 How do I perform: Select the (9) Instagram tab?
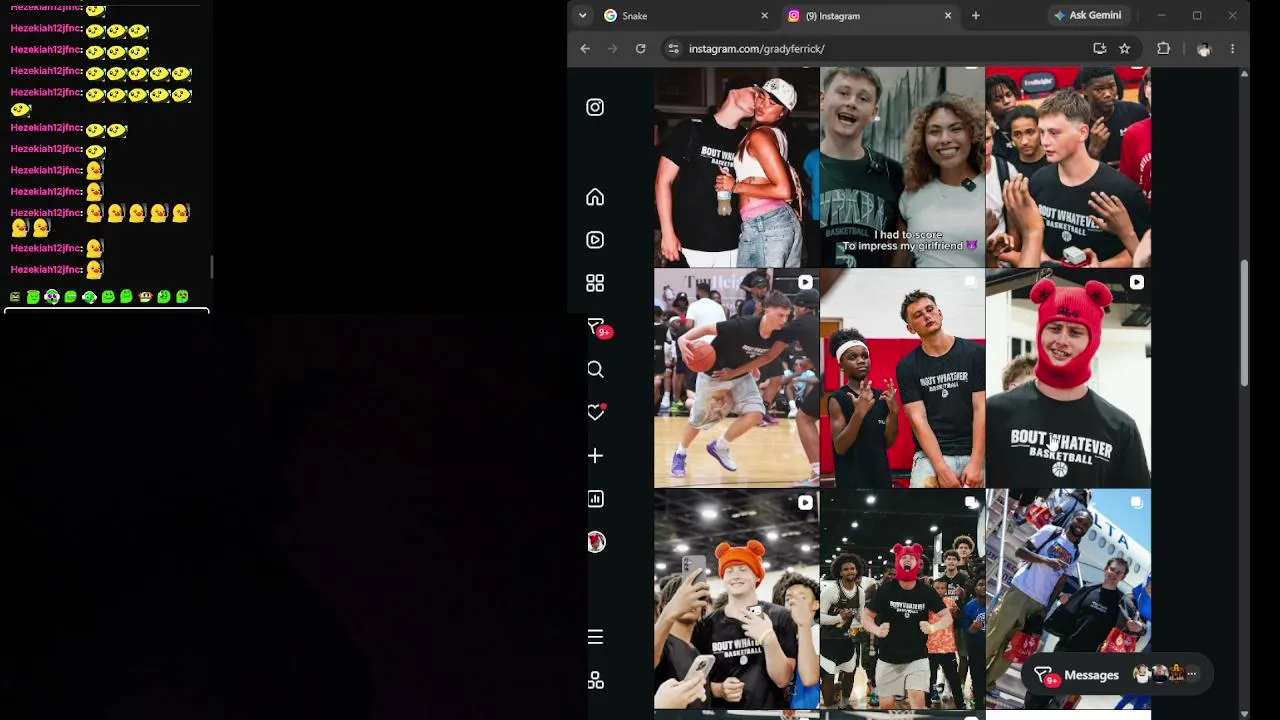(x=870, y=16)
